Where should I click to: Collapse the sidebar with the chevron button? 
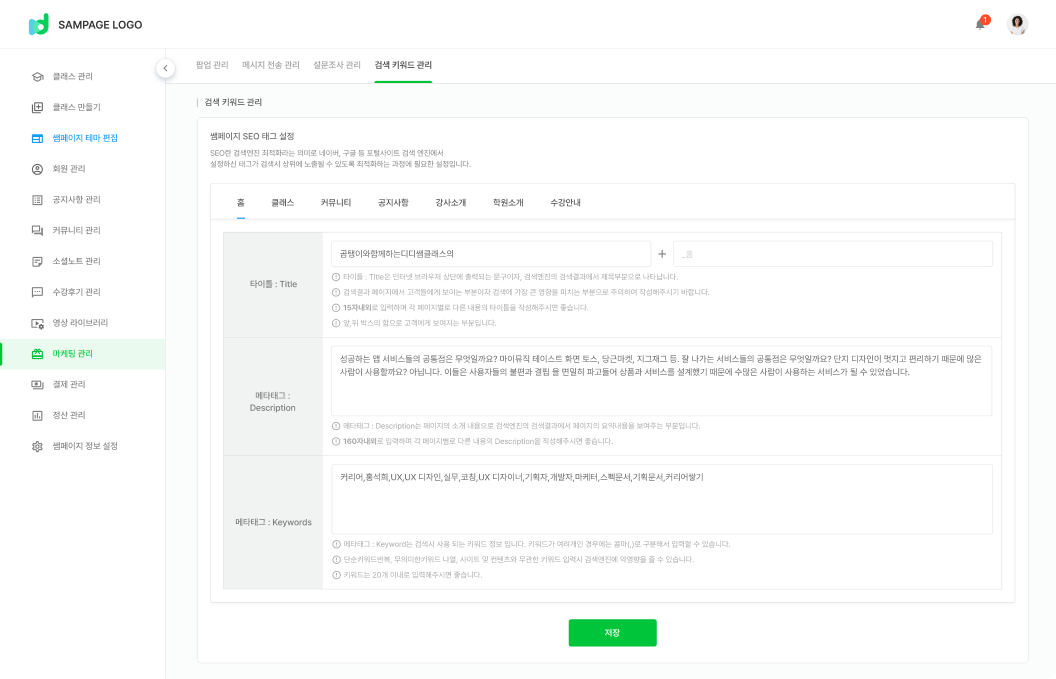(166, 68)
